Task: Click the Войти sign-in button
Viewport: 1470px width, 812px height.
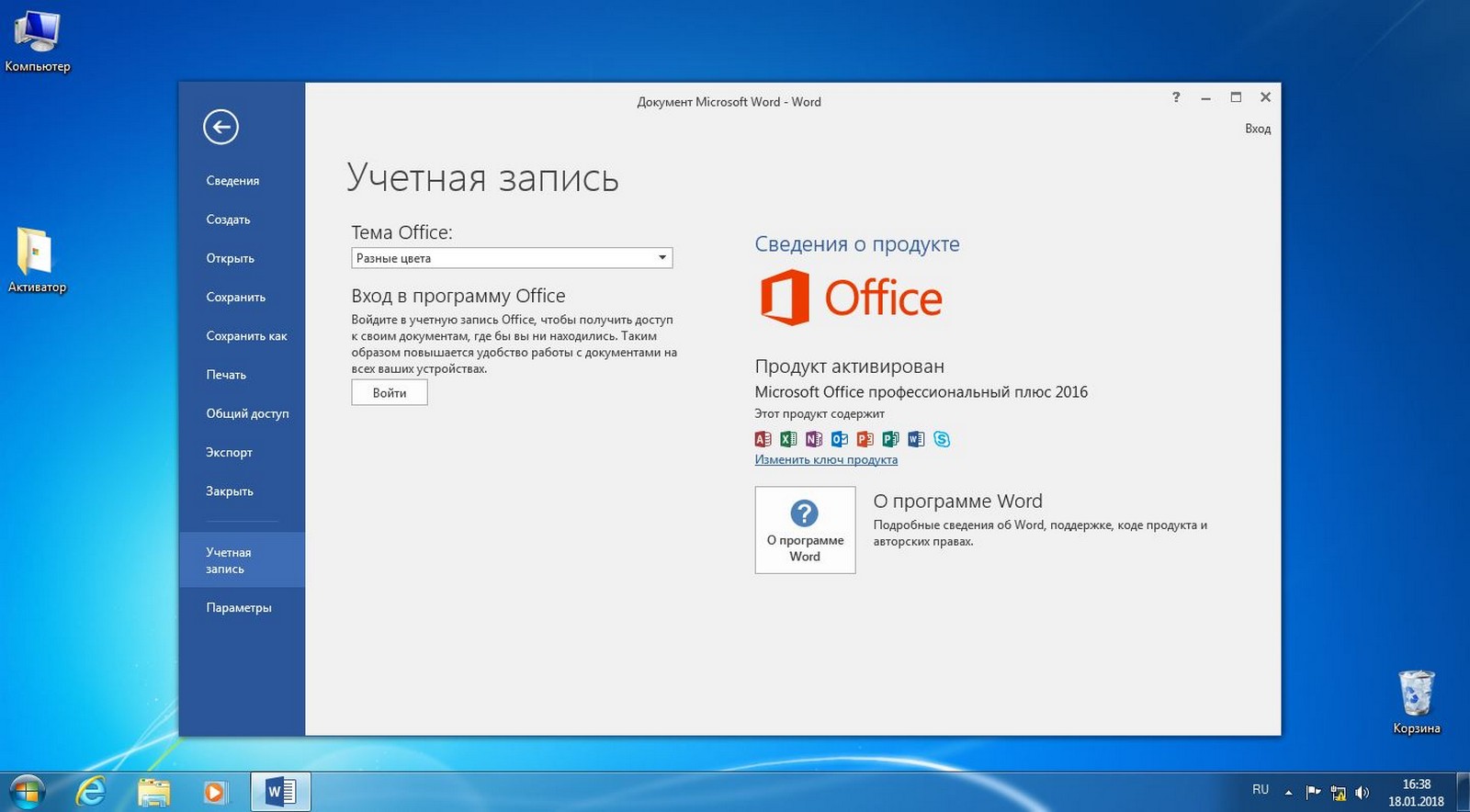Action: click(x=390, y=393)
